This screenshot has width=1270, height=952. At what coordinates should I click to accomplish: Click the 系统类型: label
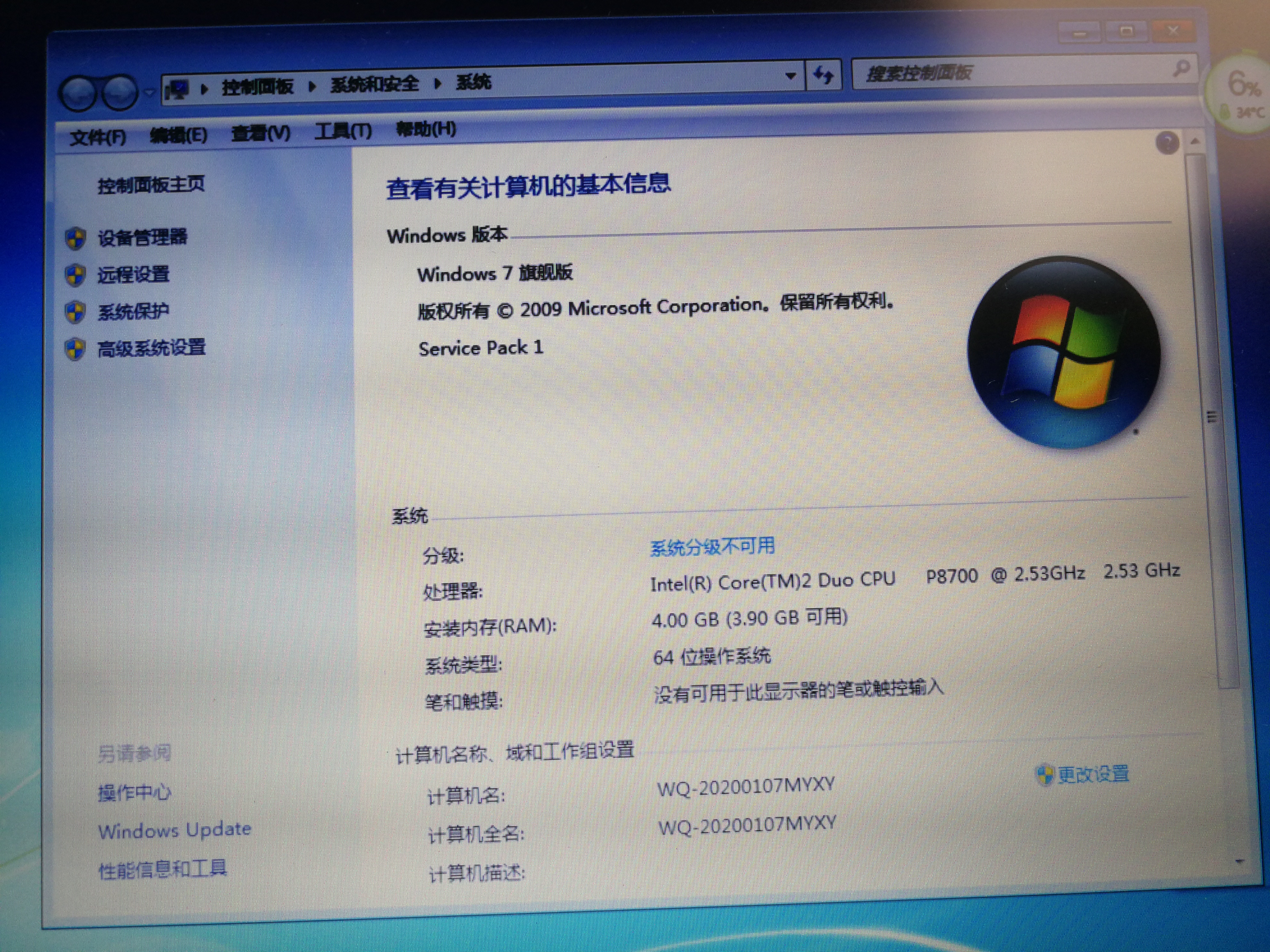[x=464, y=665]
